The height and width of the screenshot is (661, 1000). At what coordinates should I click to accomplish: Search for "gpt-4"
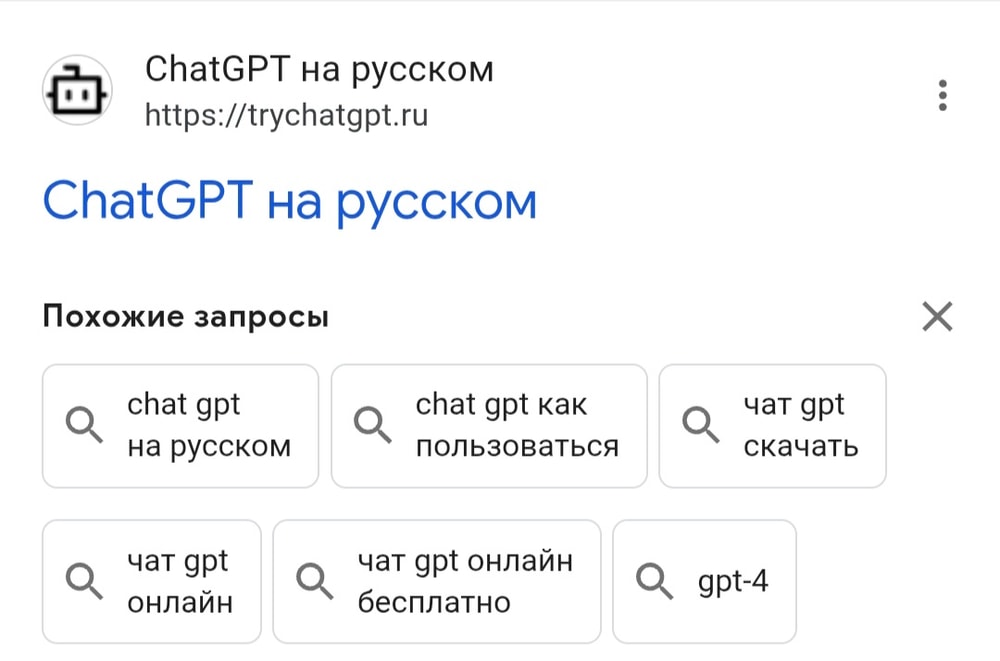click(x=704, y=580)
